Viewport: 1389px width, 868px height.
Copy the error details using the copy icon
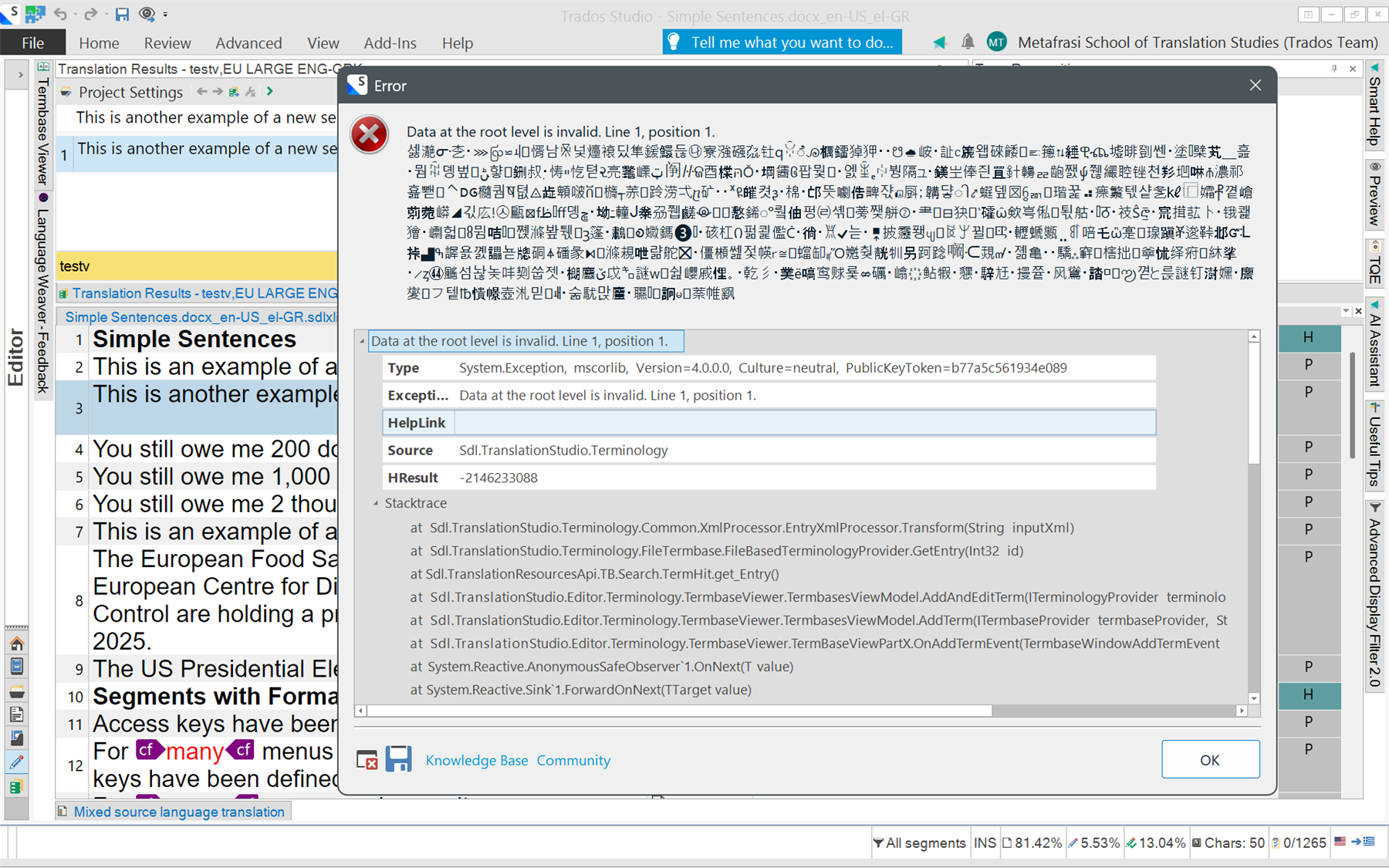tap(367, 759)
